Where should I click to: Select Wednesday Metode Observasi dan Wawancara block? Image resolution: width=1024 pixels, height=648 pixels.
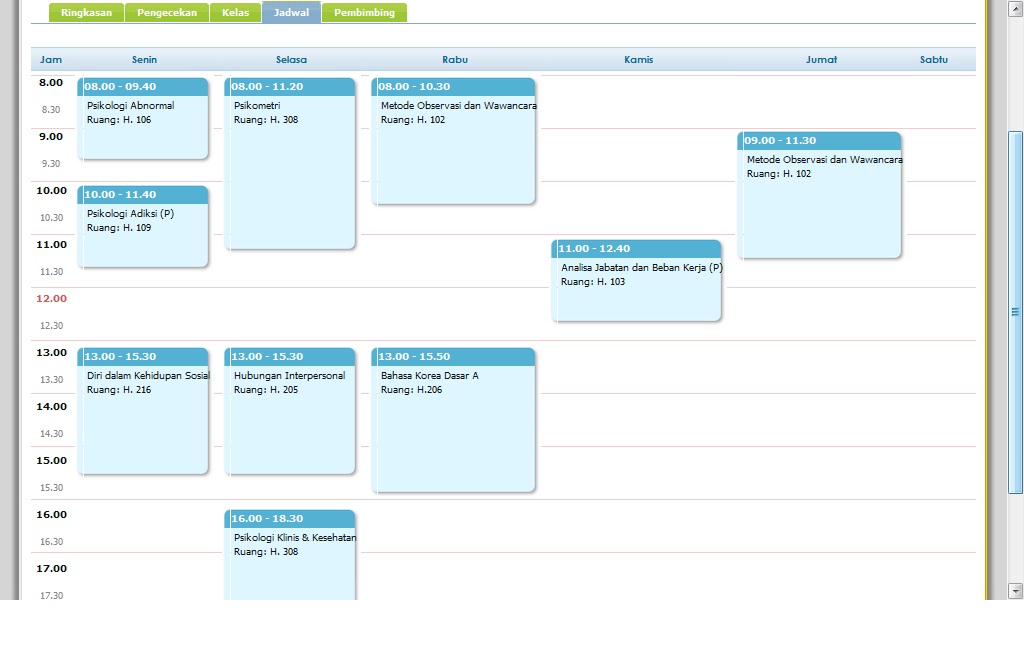pyautogui.click(x=453, y=141)
